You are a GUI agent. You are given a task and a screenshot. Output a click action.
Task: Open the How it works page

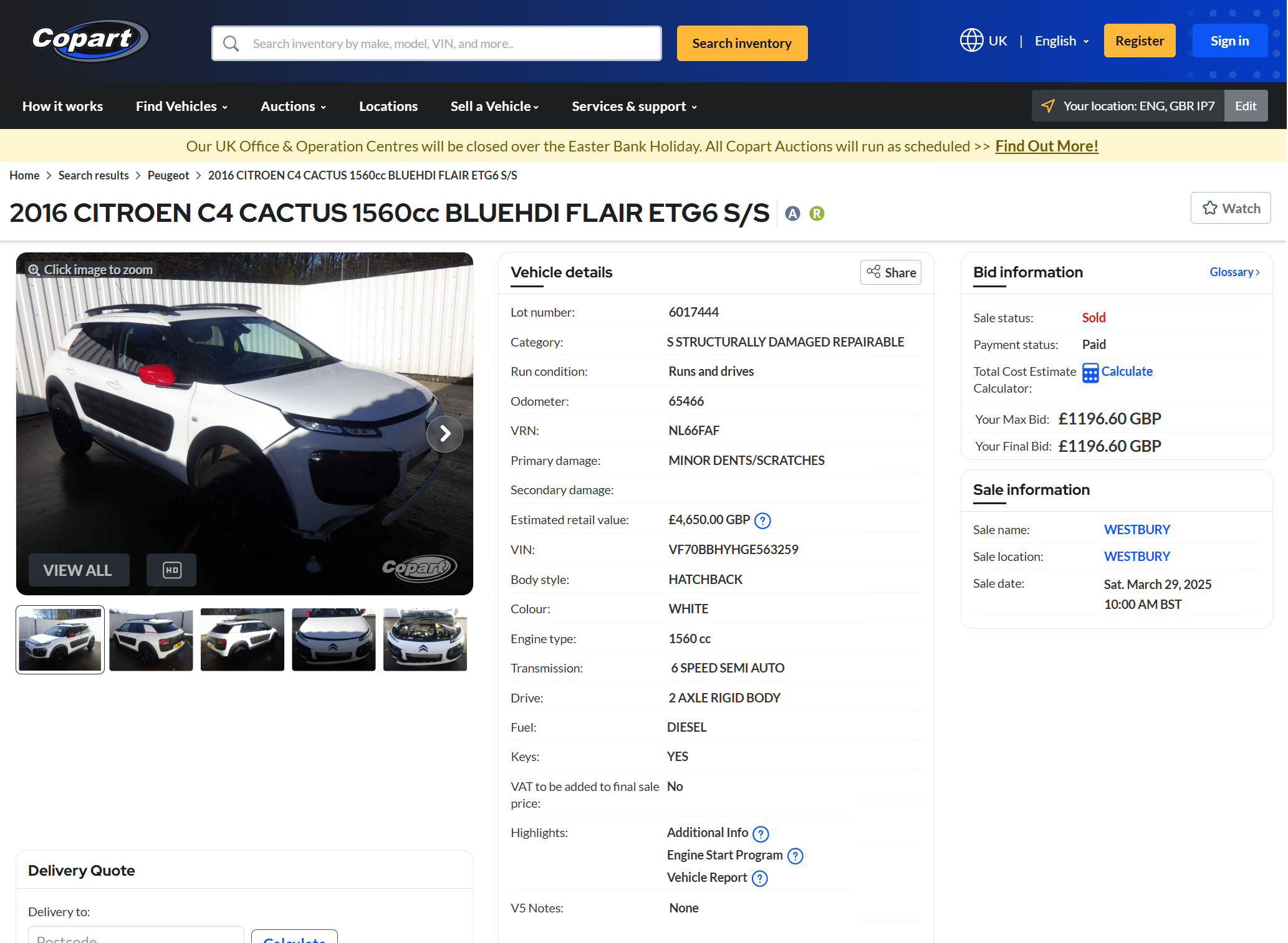coord(63,107)
